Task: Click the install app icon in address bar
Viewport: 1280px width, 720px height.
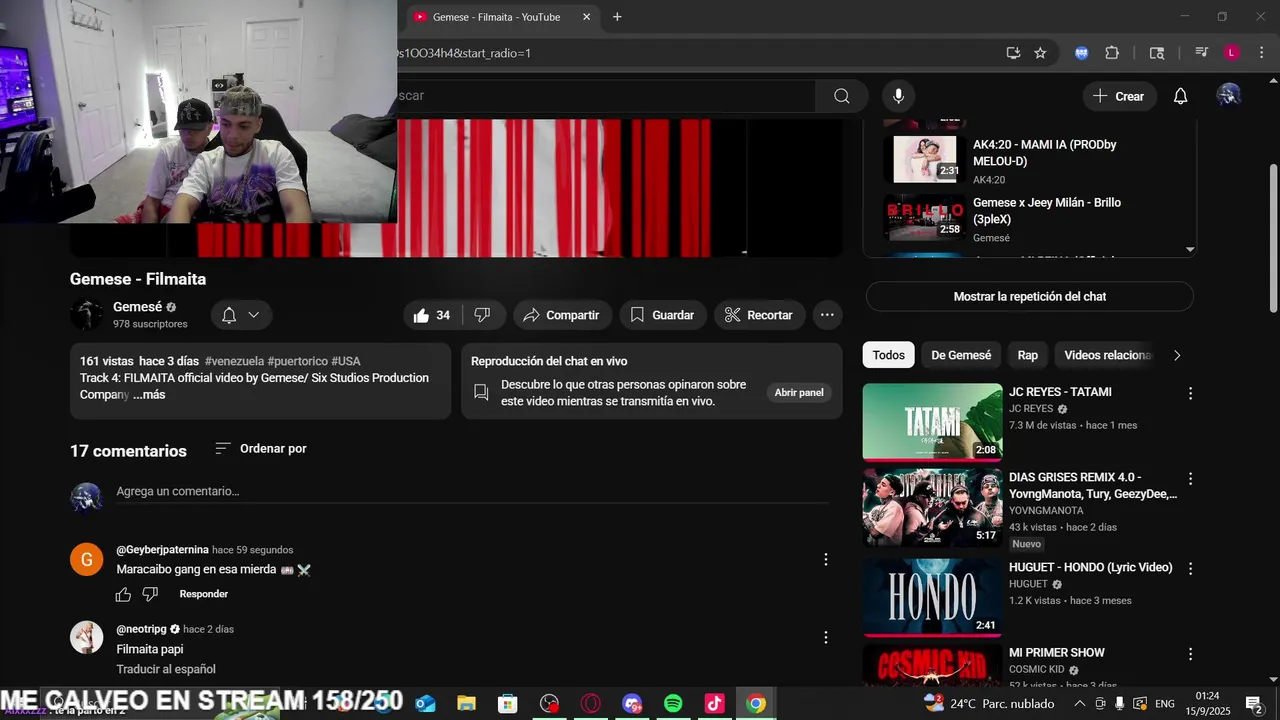Action: (x=1013, y=53)
